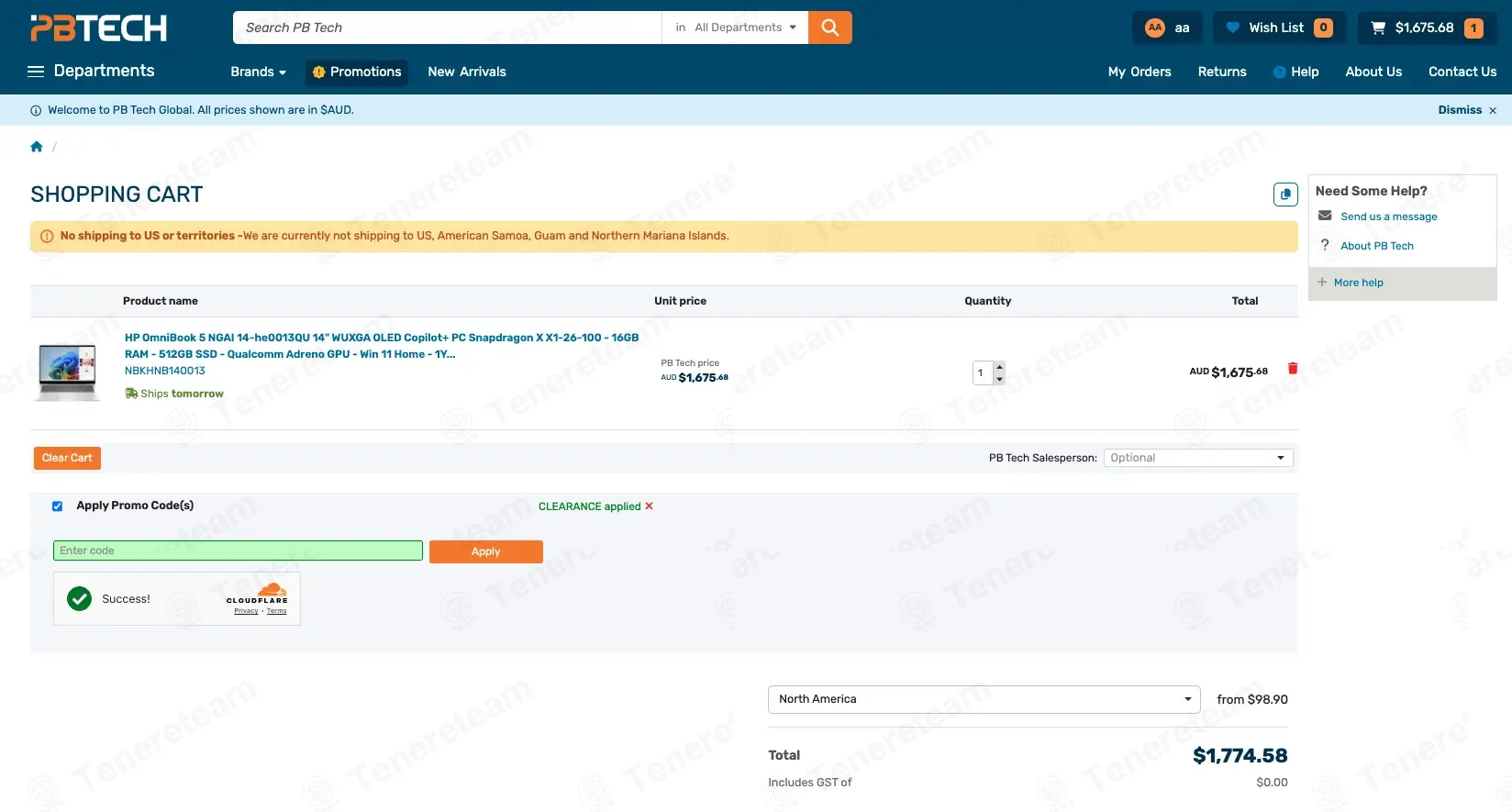Dismiss the welcome currency notice

pos(1466,110)
